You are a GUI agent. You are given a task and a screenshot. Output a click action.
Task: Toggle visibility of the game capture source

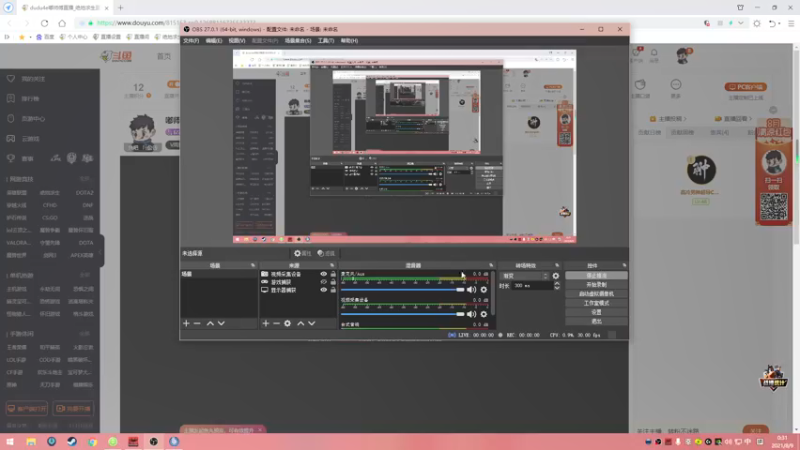[x=323, y=282]
